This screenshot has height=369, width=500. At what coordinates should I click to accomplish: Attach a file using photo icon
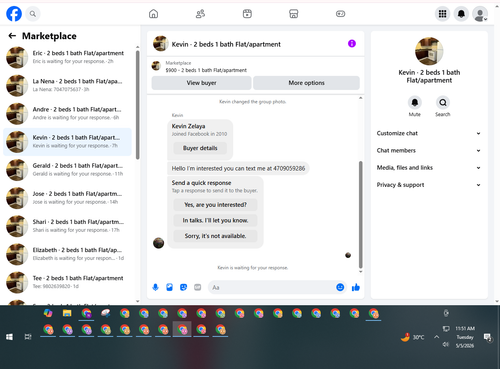point(169,287)
